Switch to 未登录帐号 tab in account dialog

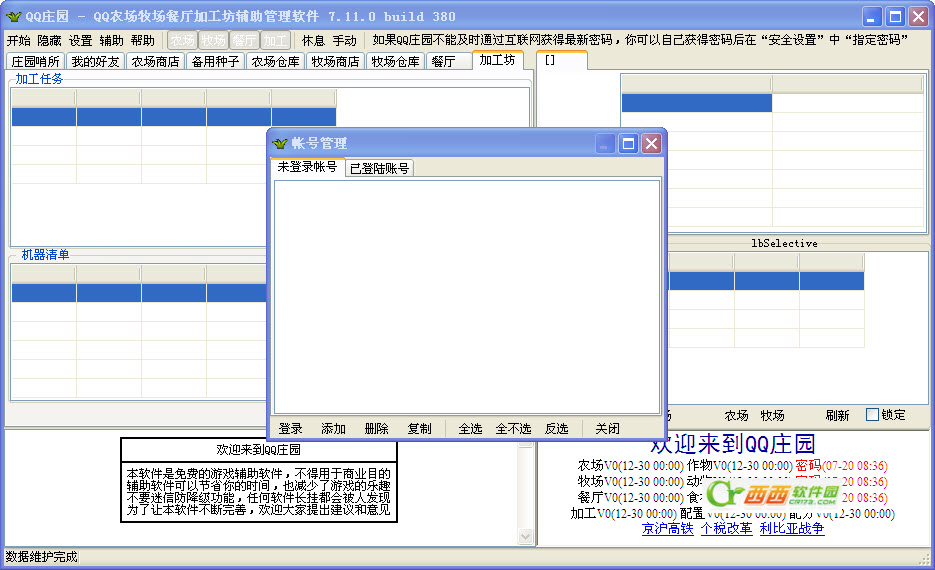click(x=307, y=167)
